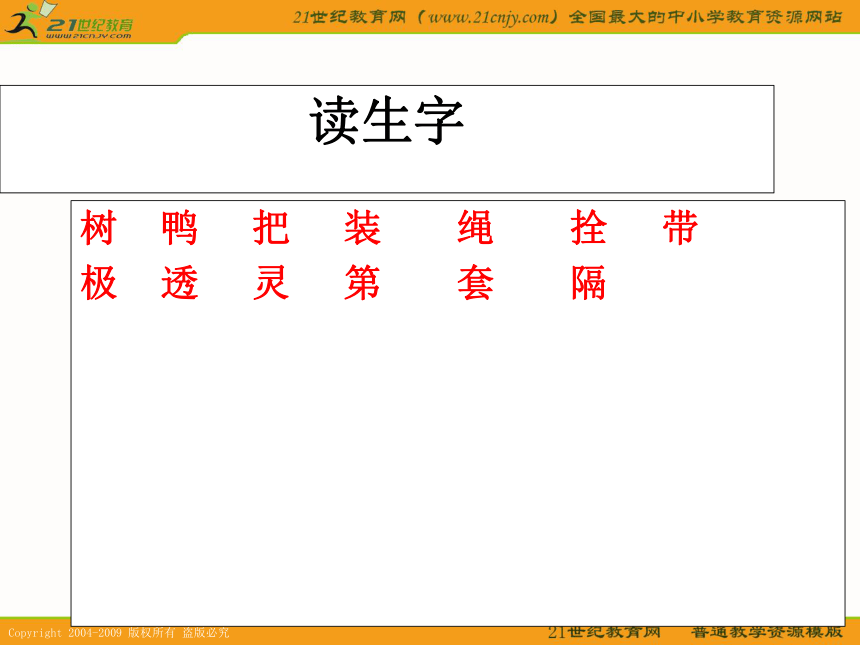Click the red character 装
Image resolution: width=860 pixels, height=645 pixels.
pyautogui.click(x=363, y=227)
